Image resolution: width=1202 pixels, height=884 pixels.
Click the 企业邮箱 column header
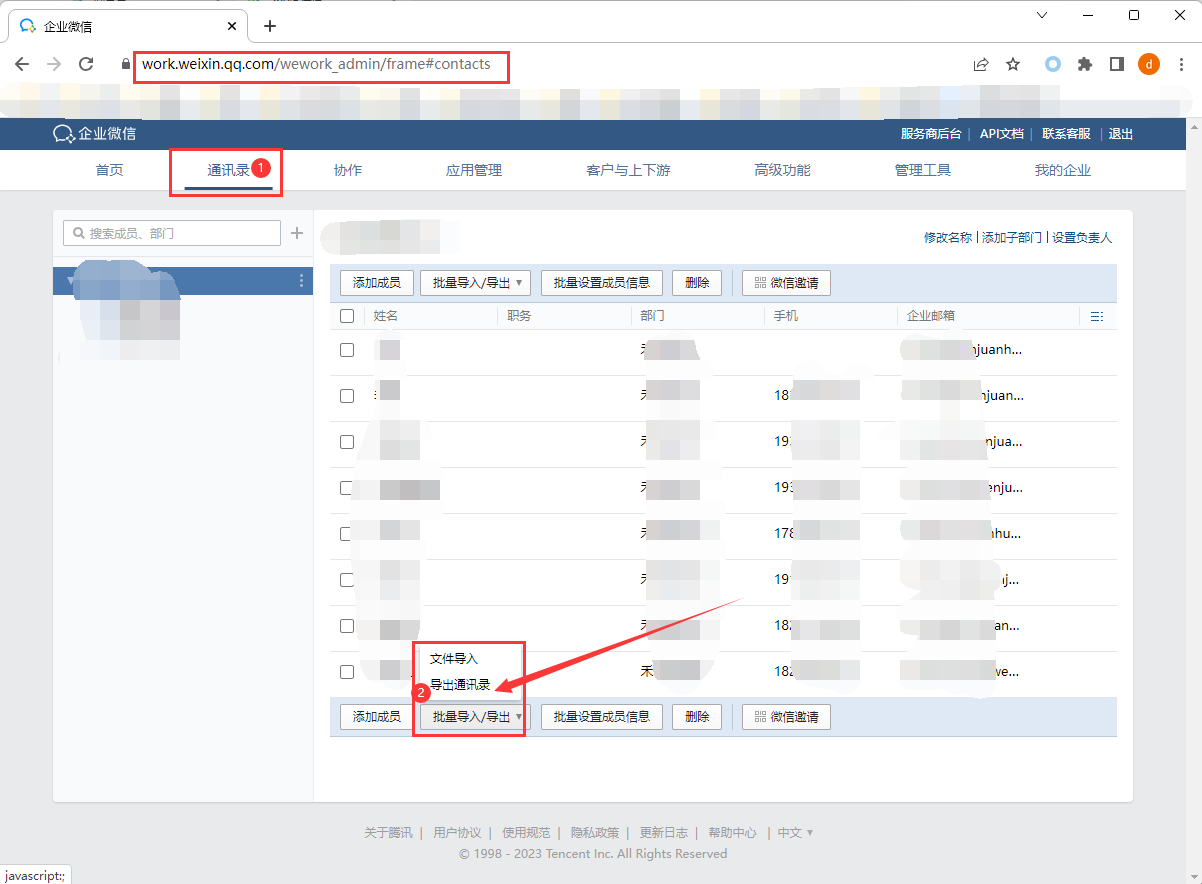[x=931, y=316]
